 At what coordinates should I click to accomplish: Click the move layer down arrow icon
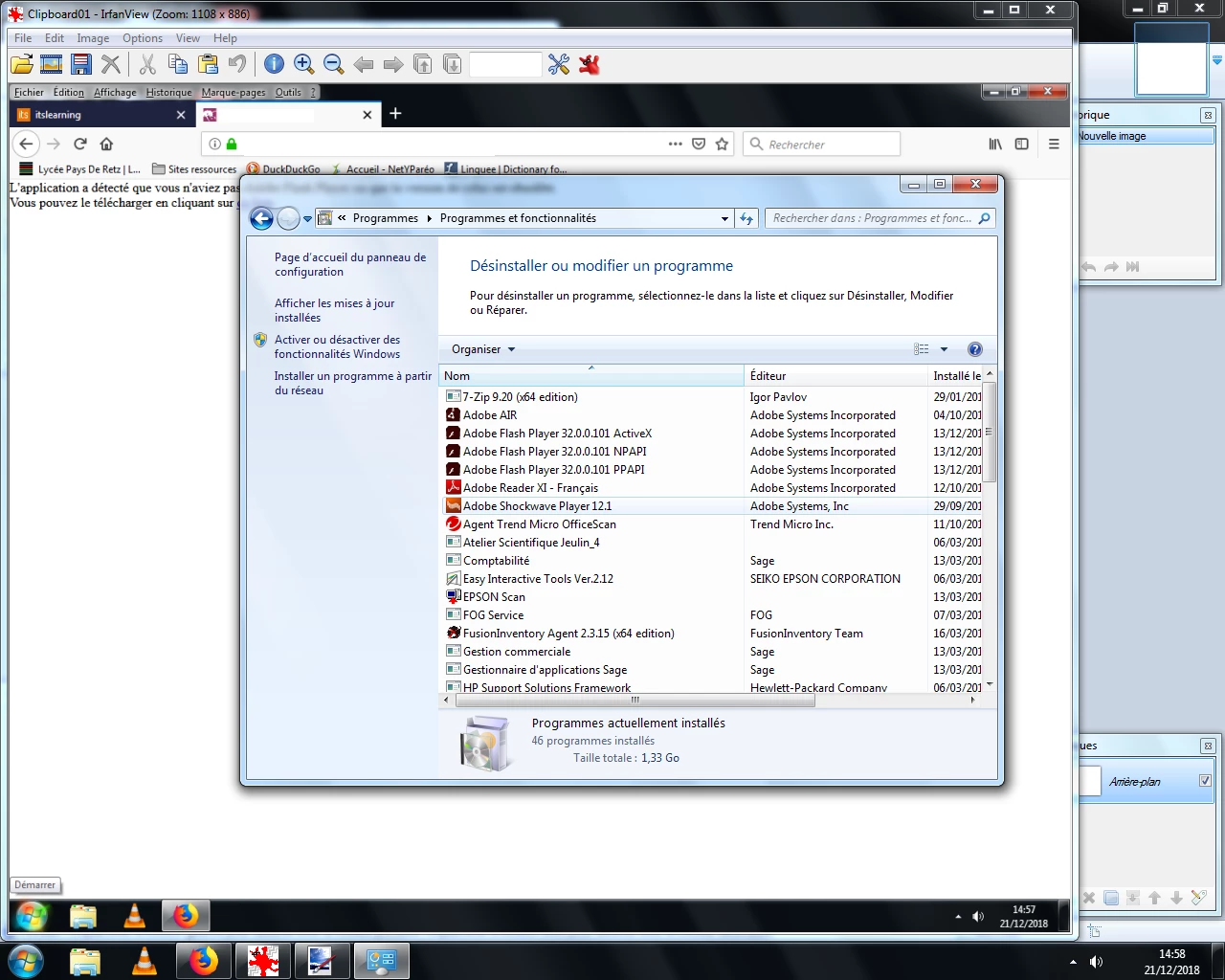click(x=1176, y=898)
